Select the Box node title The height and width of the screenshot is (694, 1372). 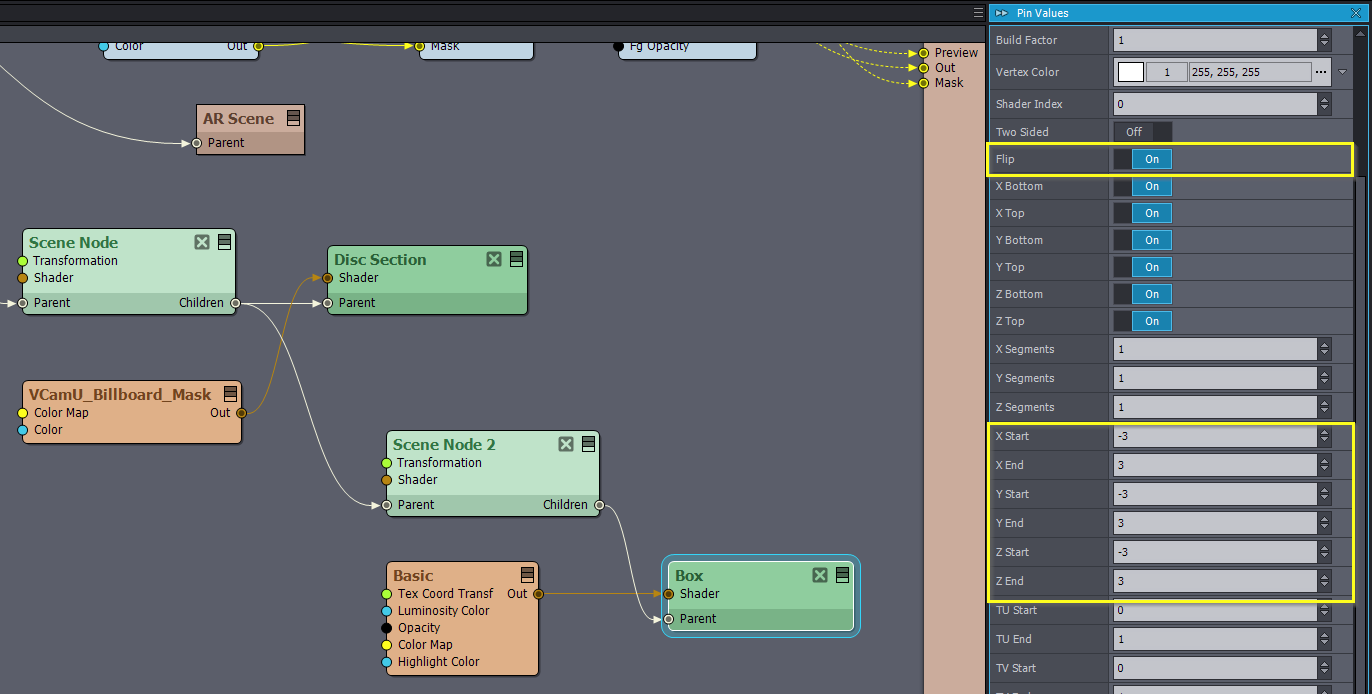point(689,576)
